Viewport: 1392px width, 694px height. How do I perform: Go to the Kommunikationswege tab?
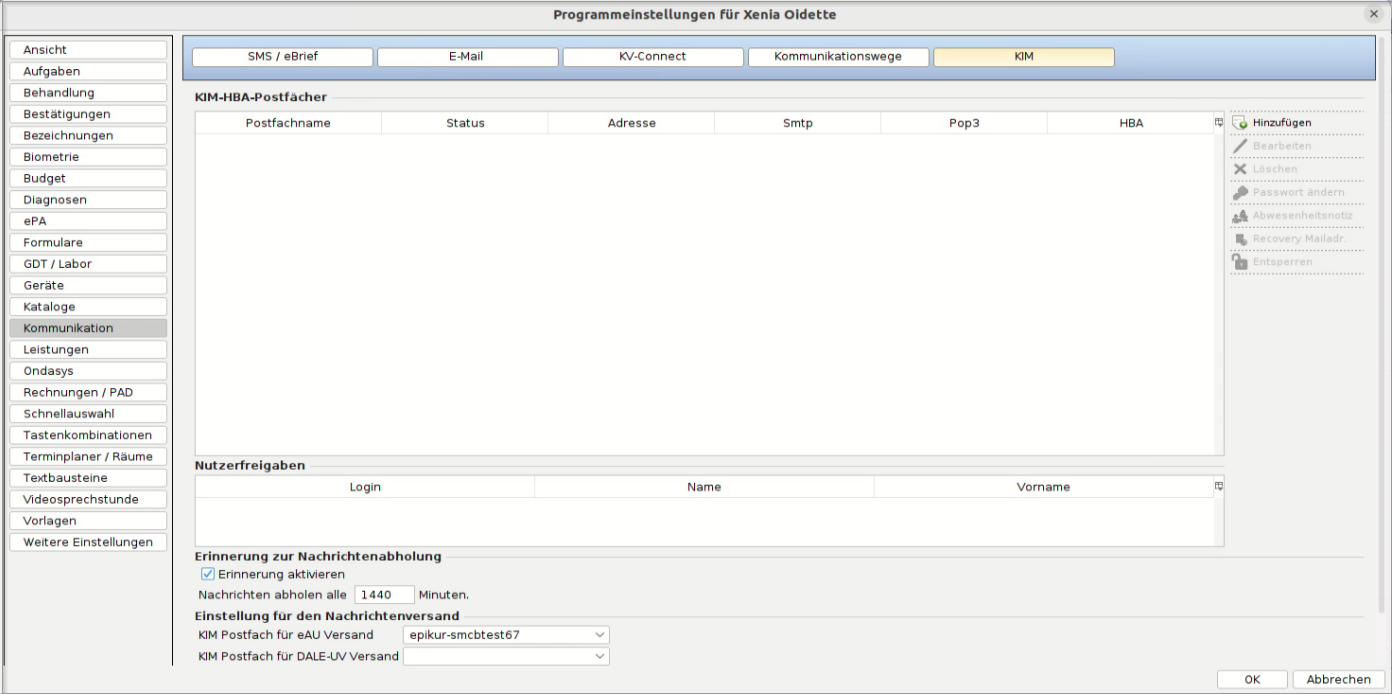coord(838,57)
